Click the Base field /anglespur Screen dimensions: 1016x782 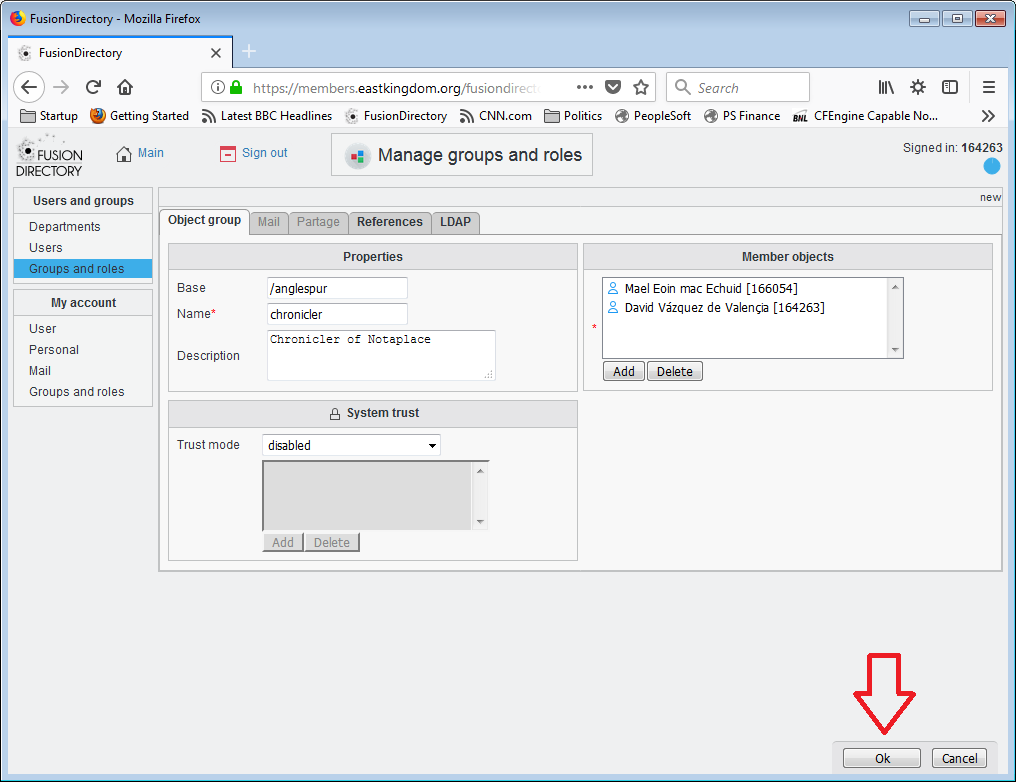[x=337, y=288]
